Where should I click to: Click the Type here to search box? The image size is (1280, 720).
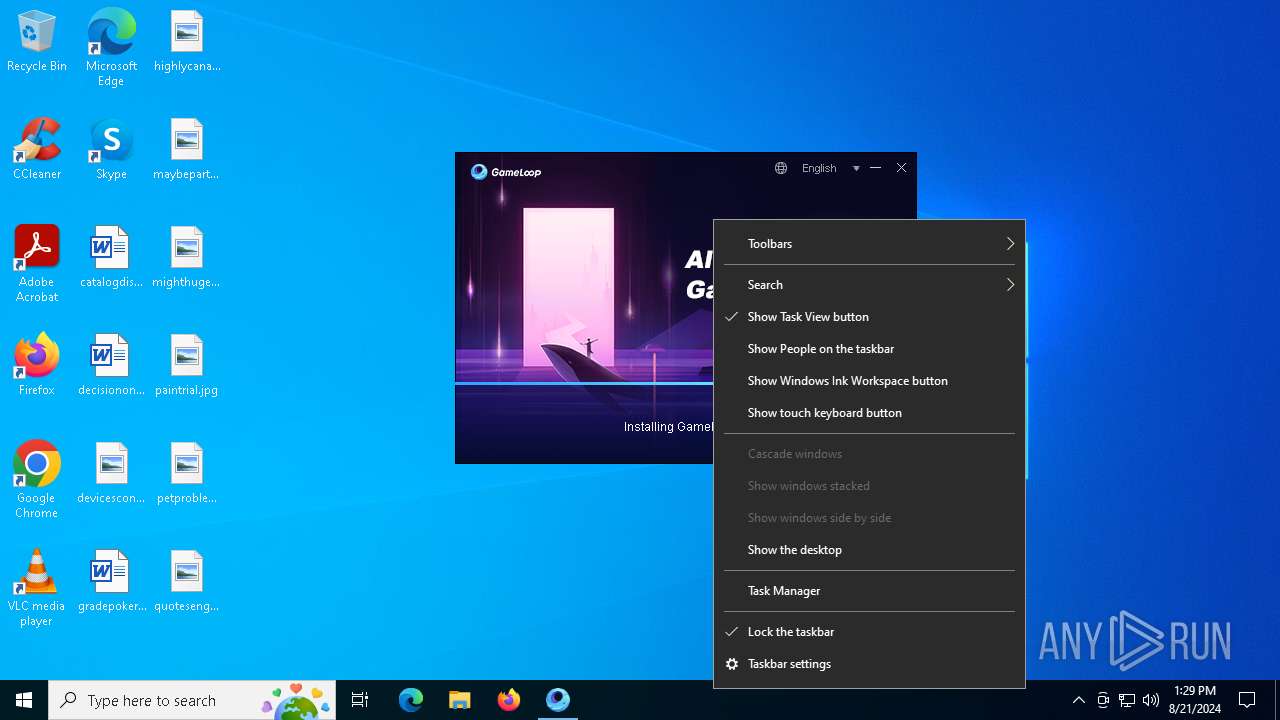[192, 700]
